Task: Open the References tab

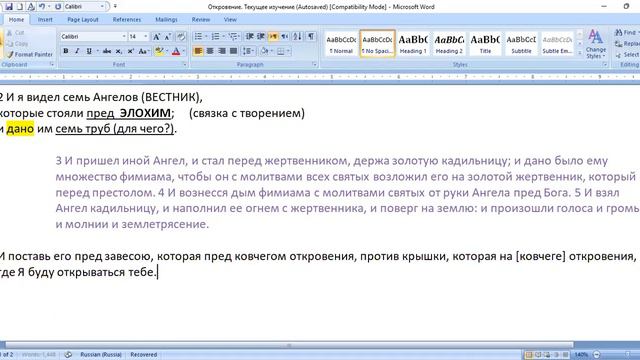Action: (x=127, y=20)
